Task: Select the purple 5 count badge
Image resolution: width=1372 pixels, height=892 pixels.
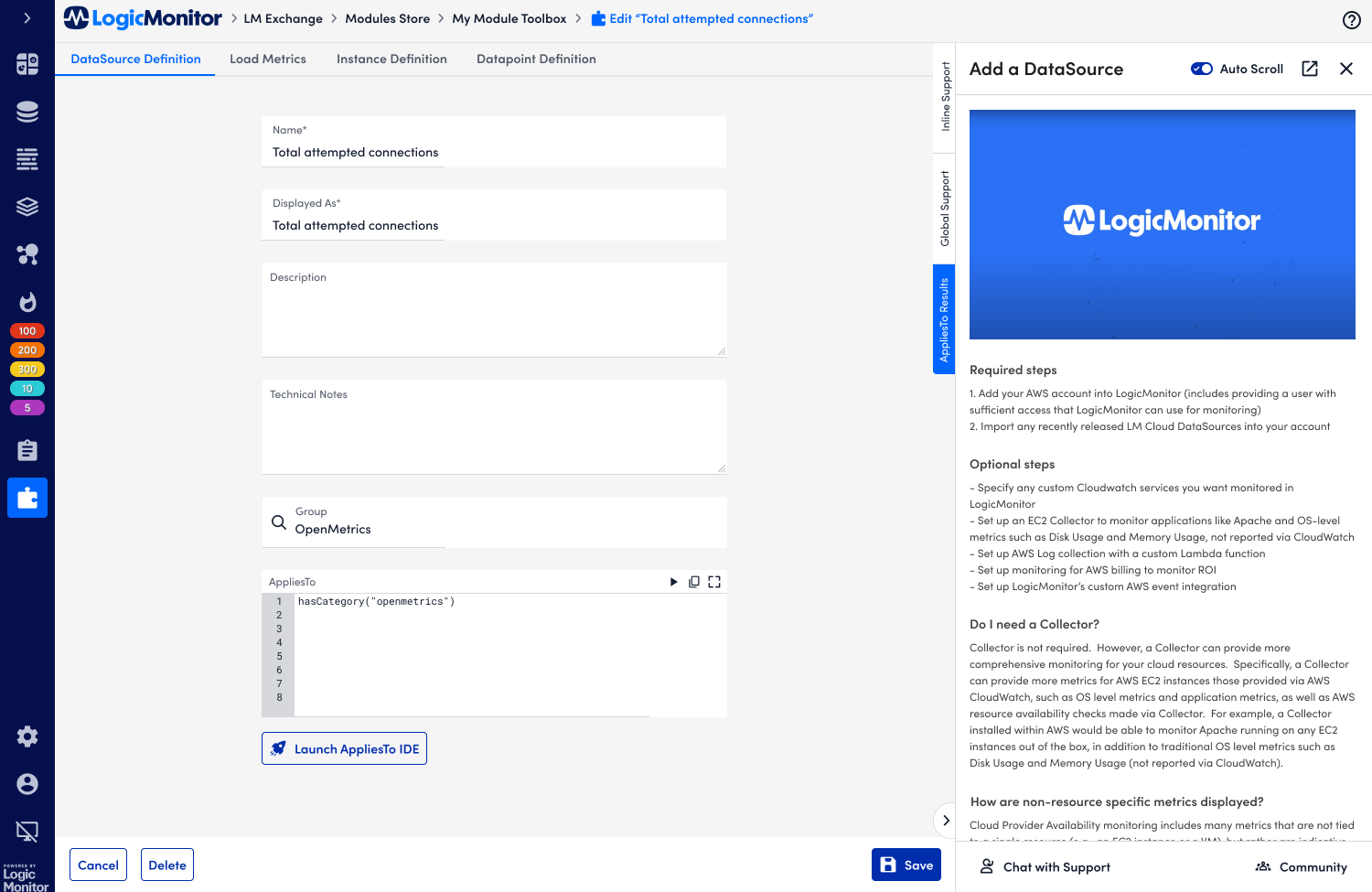Action: 27,408
